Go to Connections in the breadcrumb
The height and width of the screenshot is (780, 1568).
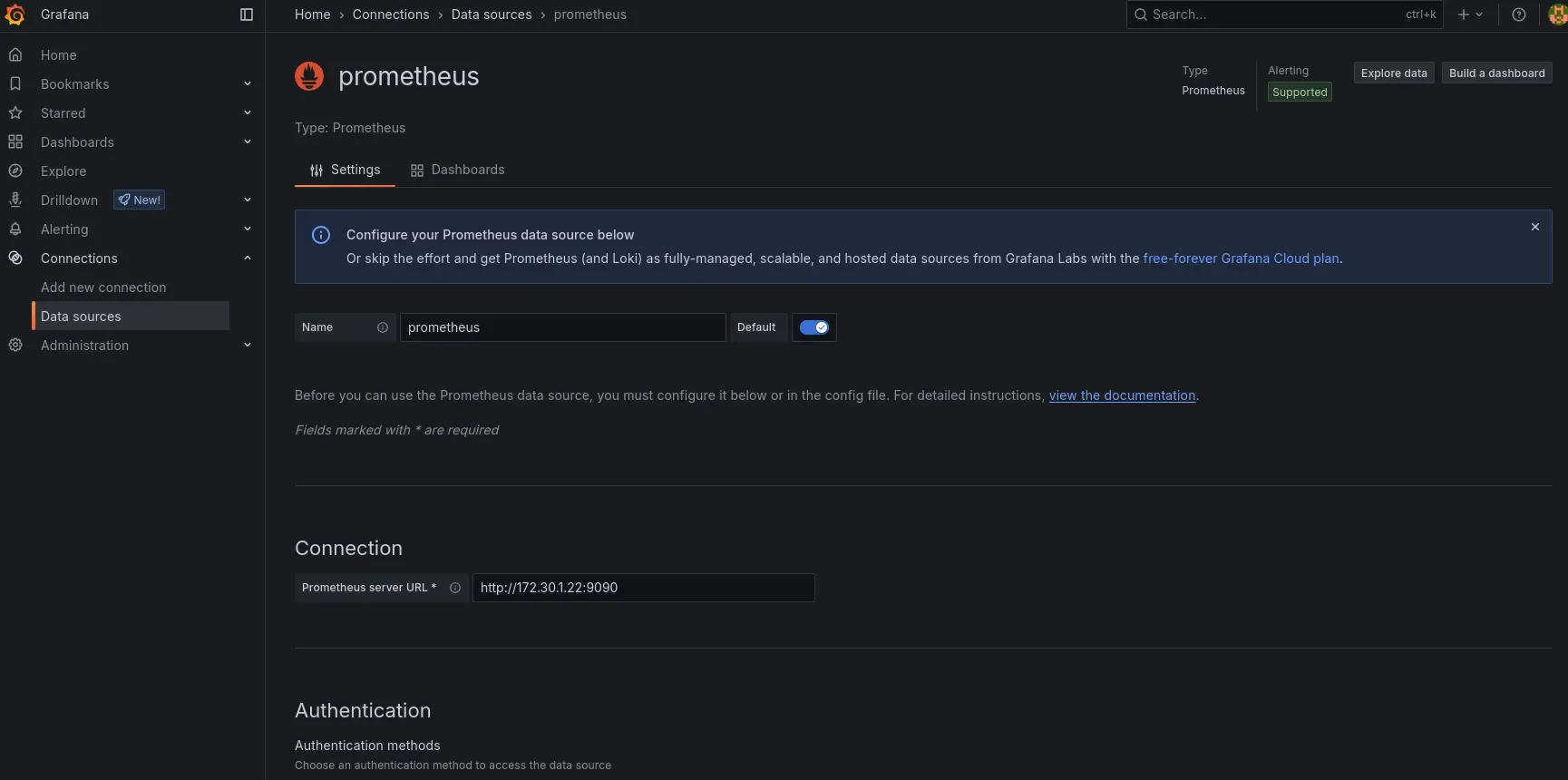click(391, 15)
